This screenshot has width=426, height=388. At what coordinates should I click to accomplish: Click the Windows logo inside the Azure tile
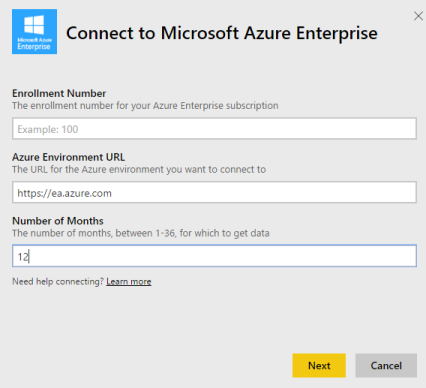point(34,25)
